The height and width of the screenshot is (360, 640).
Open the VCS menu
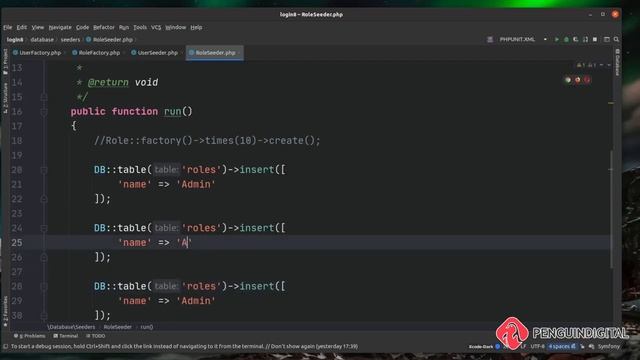156,27
